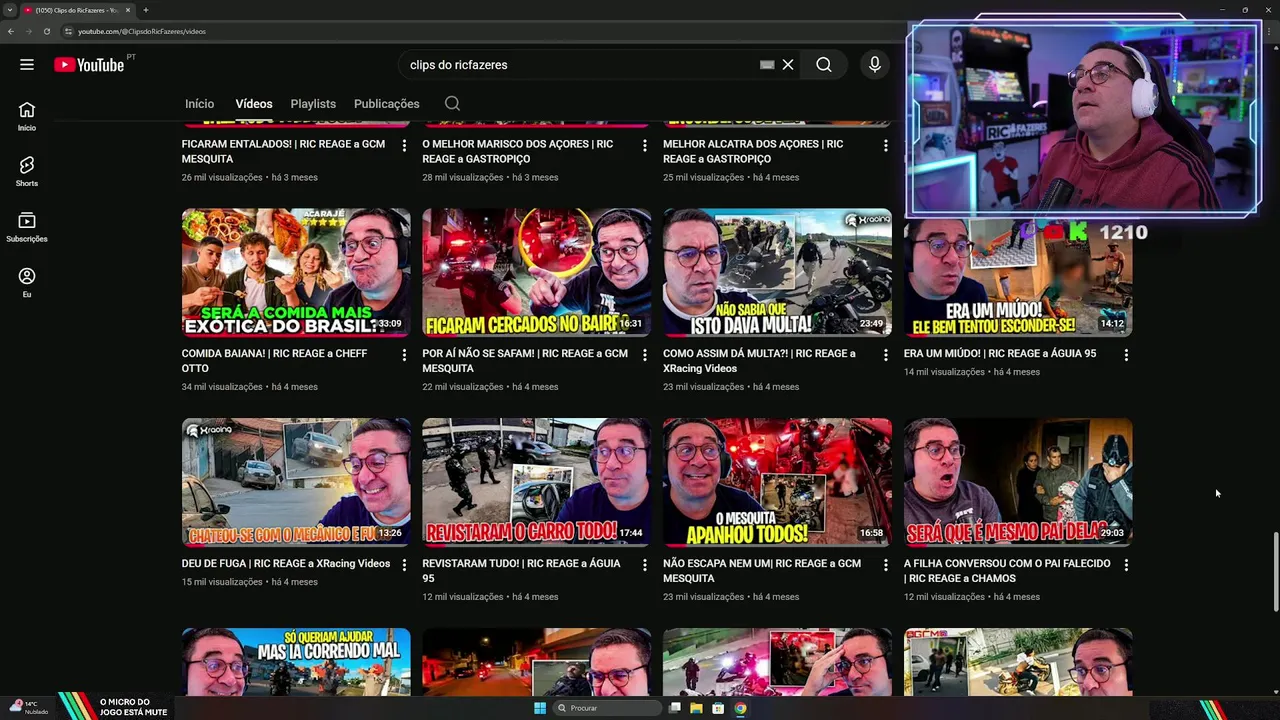Open COMIDA BAIANA video title link
This screenshot has width=1280, height=720.
(x=274, y=361)
